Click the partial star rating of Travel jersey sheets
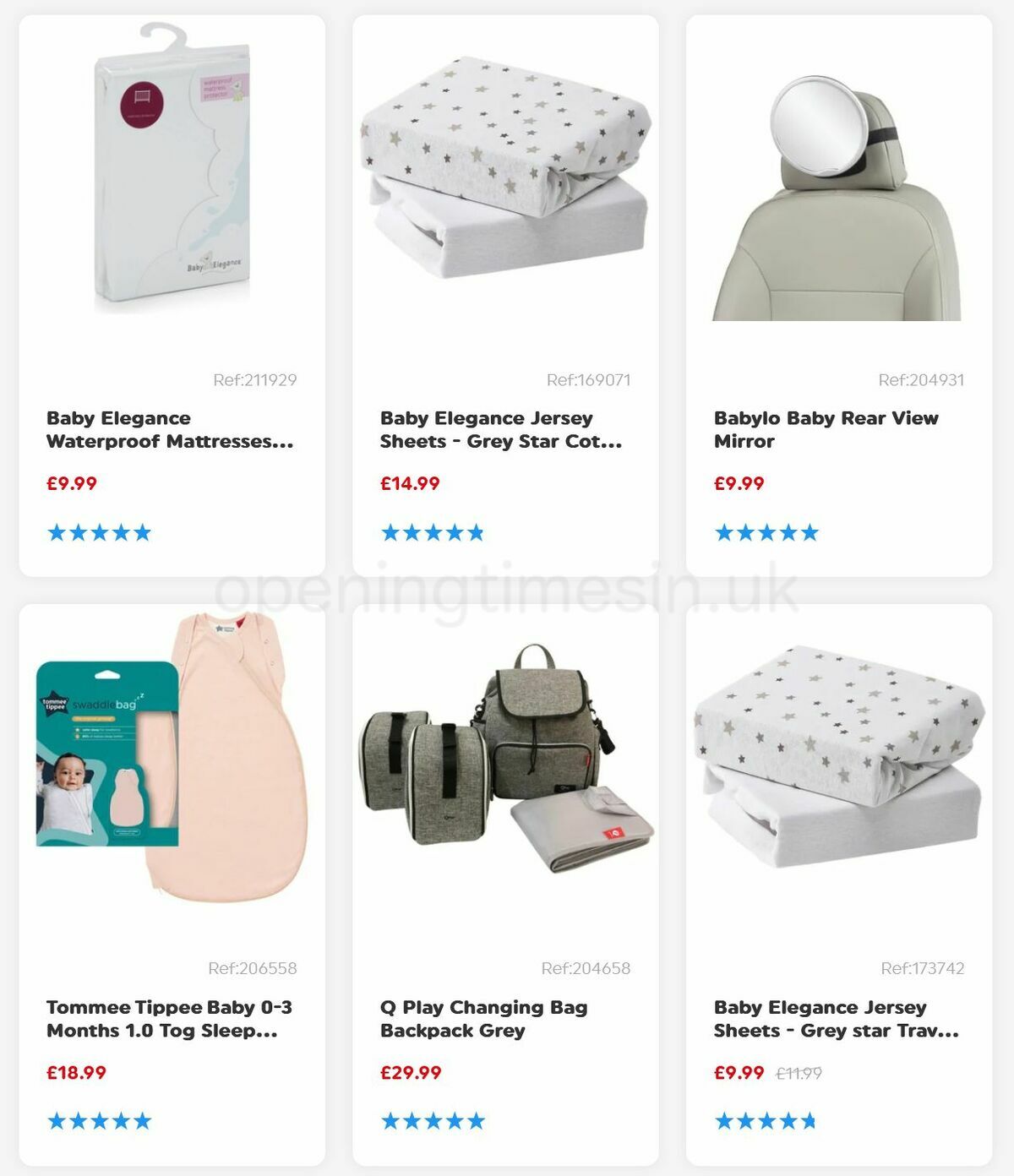This screenshot has width=1014, height=1176. [765, 1121]
